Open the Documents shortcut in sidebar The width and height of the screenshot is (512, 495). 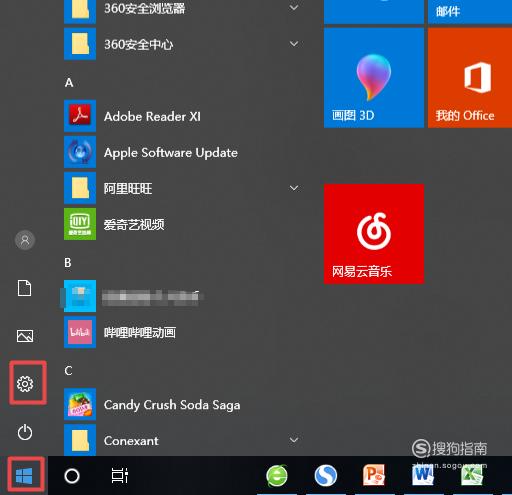25,288
